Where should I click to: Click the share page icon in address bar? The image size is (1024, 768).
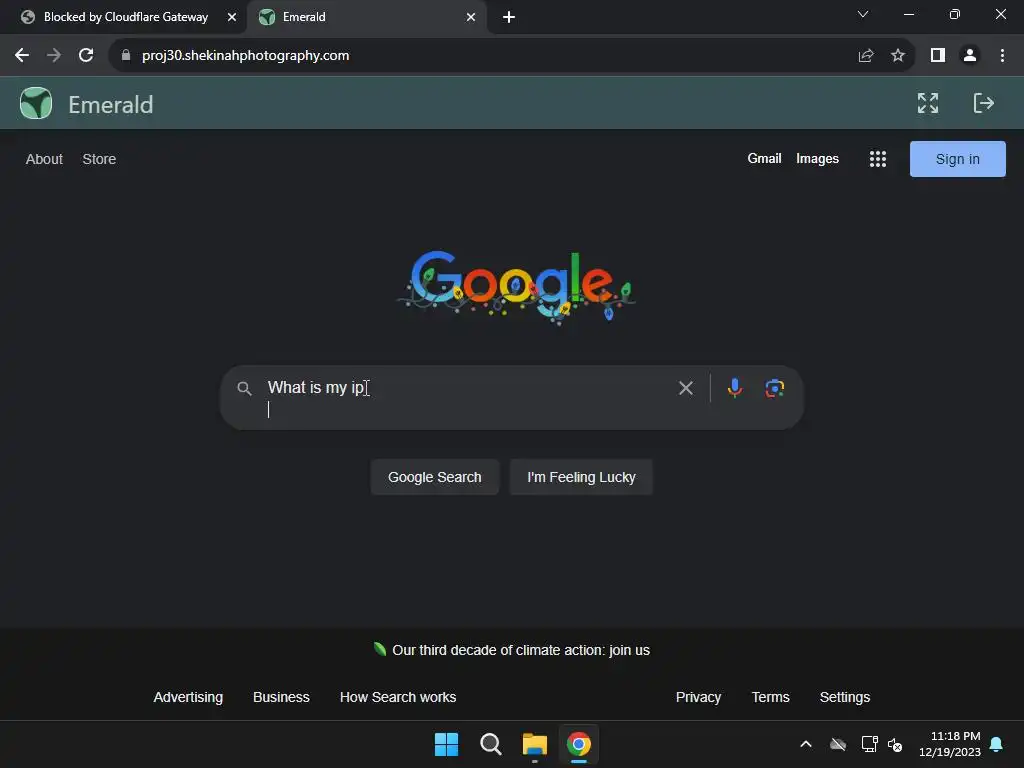866,56
